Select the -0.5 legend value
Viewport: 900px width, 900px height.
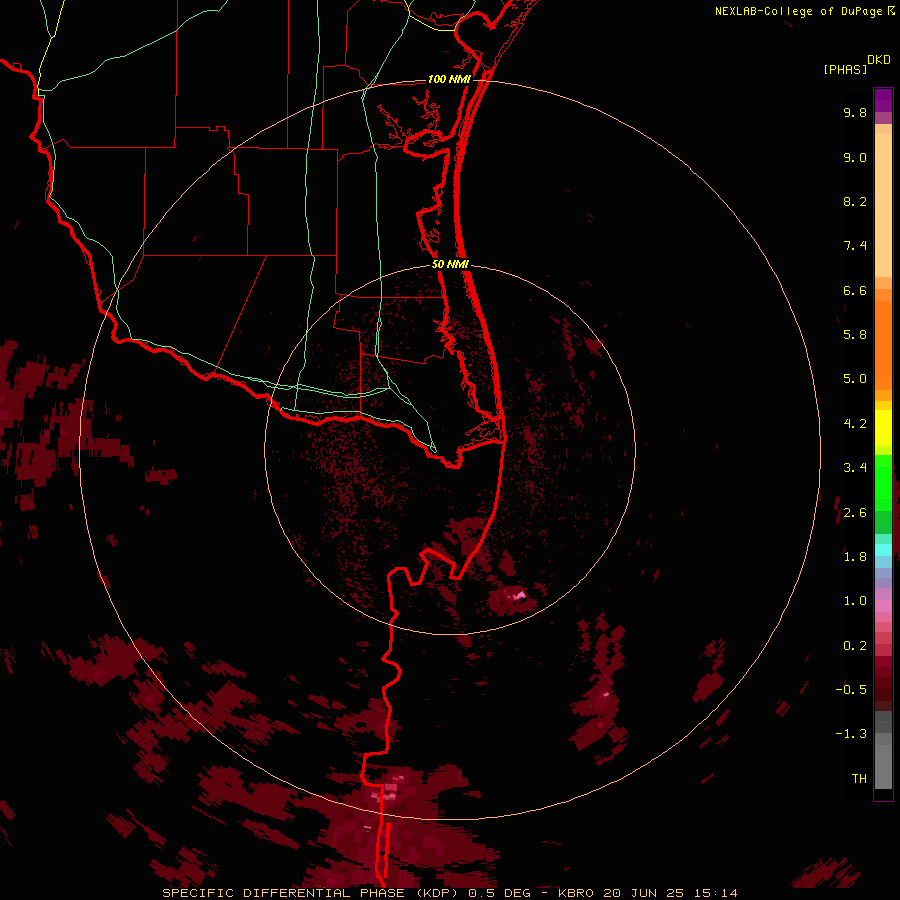point(851,690)
